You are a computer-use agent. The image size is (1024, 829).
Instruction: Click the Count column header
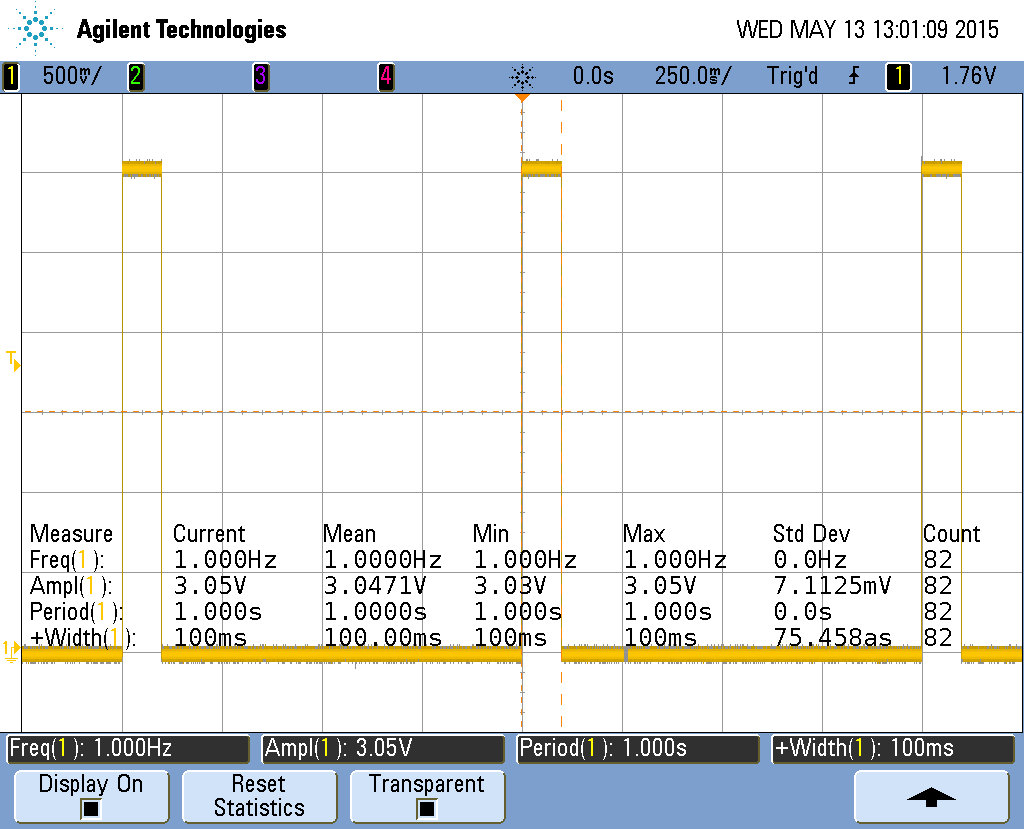tap(952, 534)
